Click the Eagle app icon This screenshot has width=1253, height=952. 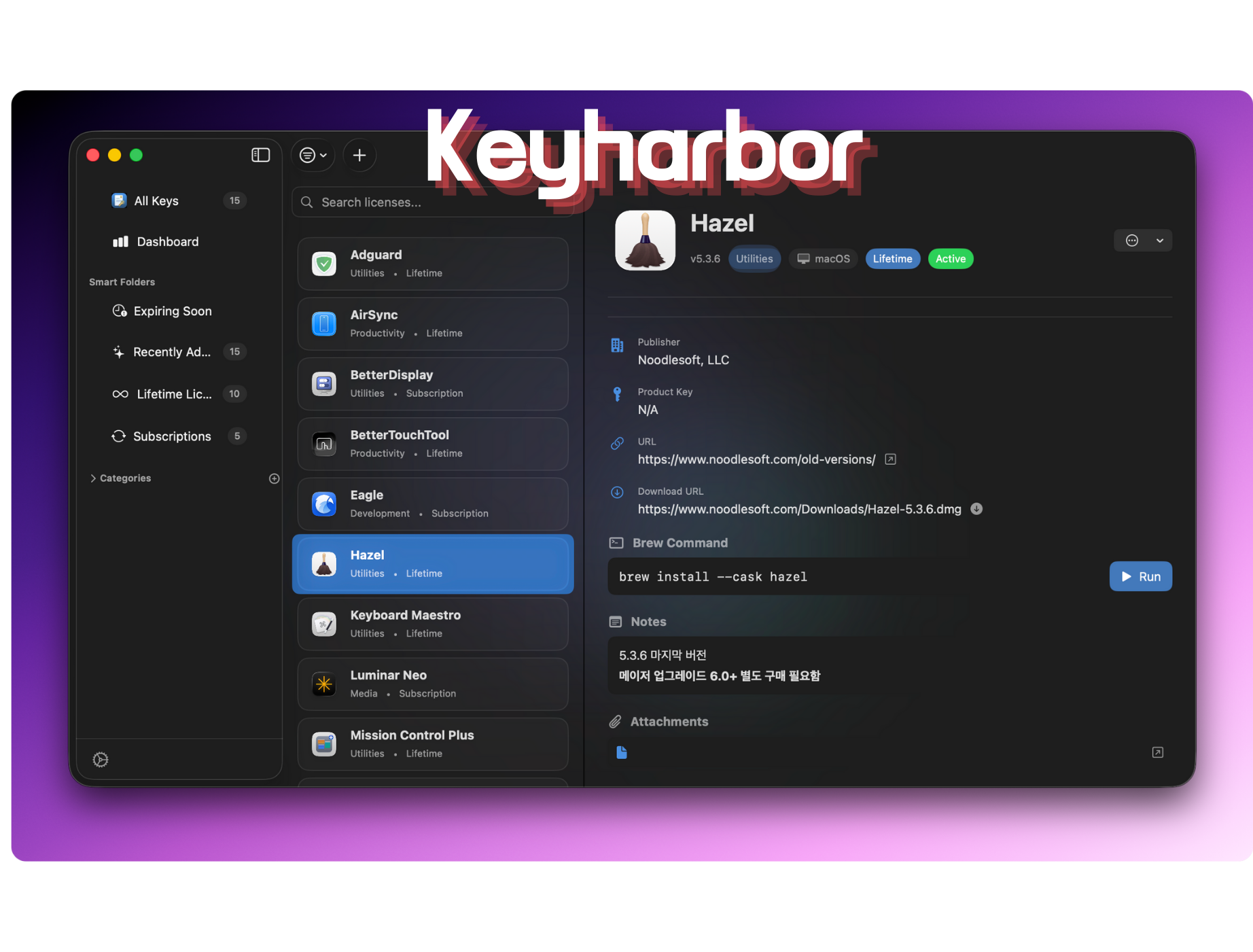[324, 504]
